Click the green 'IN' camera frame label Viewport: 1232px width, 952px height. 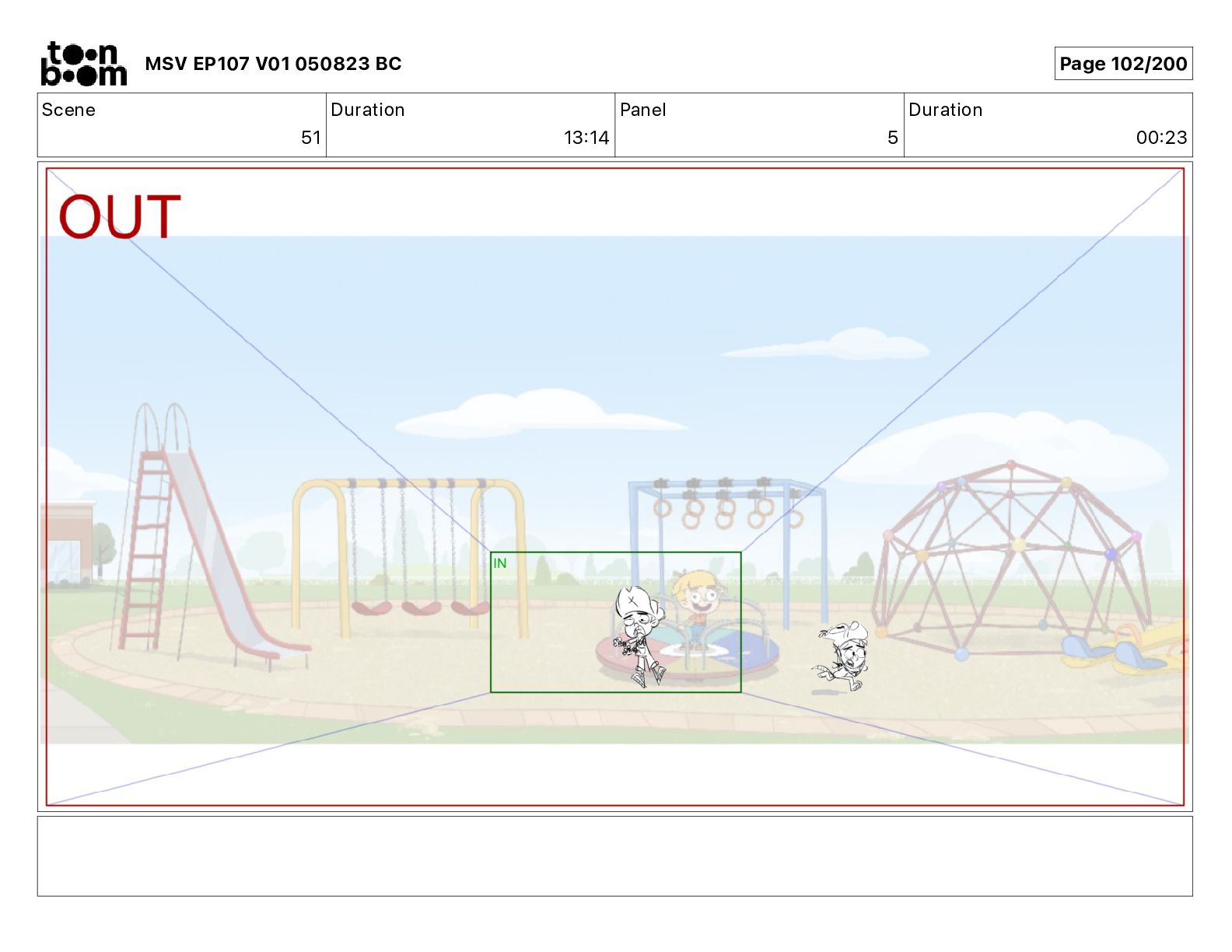(x=500, y=563)
